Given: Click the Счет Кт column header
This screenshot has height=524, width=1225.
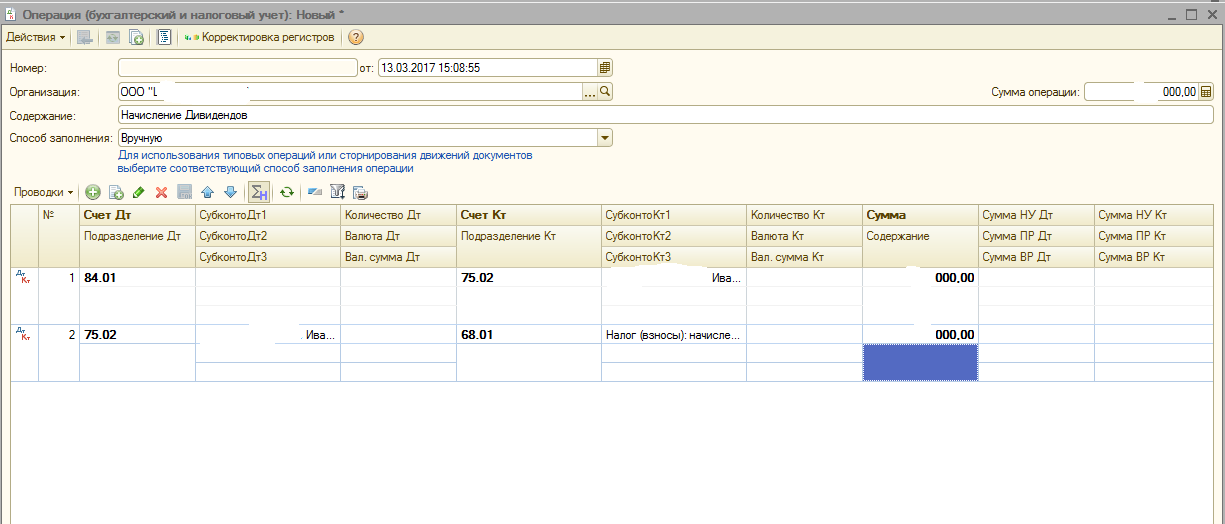Looking at the screenshot, I should click(x=527, y=215).
